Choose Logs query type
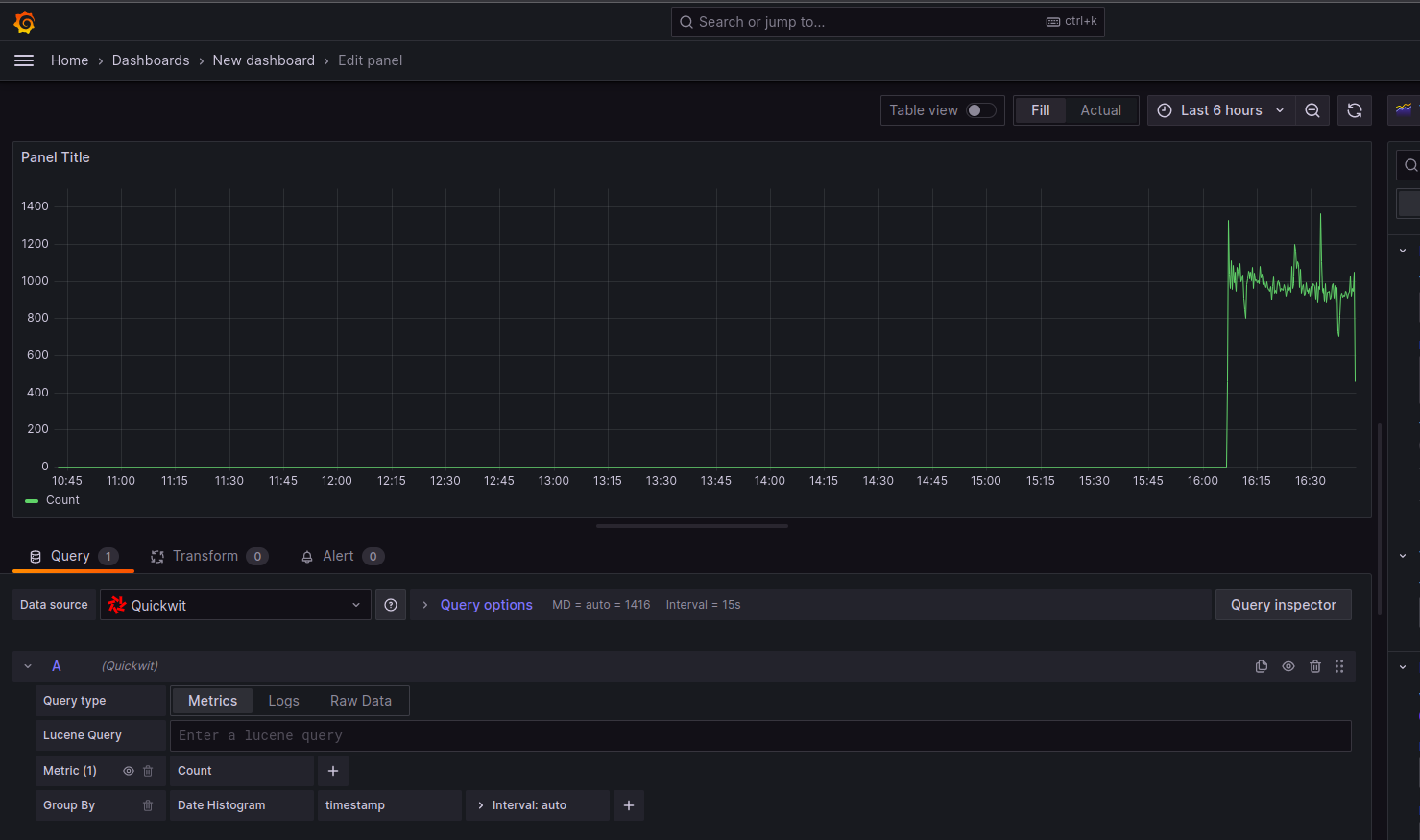 [x=283, y=701]
